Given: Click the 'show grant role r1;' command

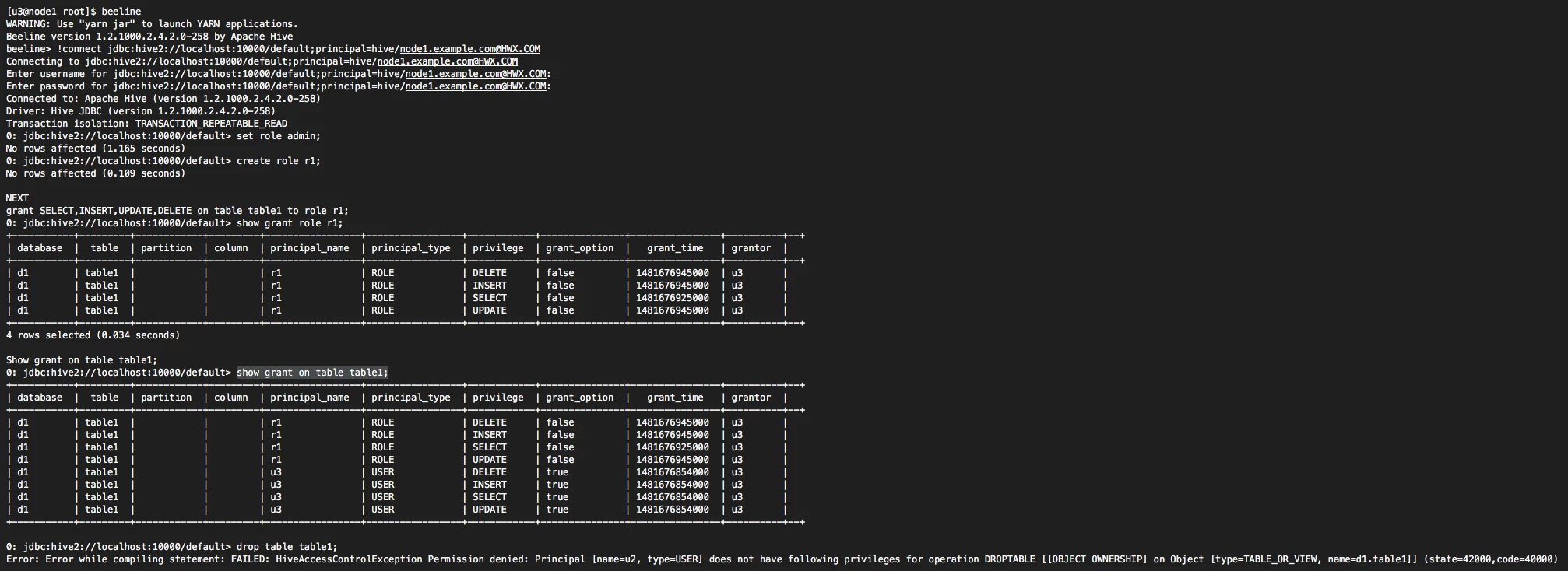Looking at the screenshot, I should (x=290, y=223).
